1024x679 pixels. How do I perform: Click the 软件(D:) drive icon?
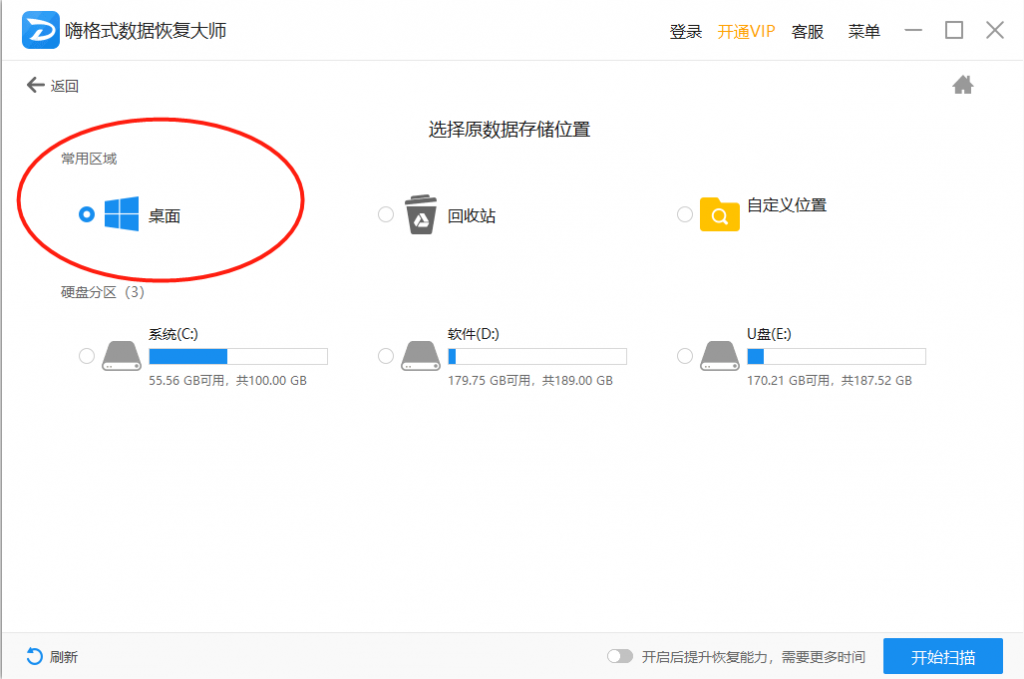(x=421, y=356)
